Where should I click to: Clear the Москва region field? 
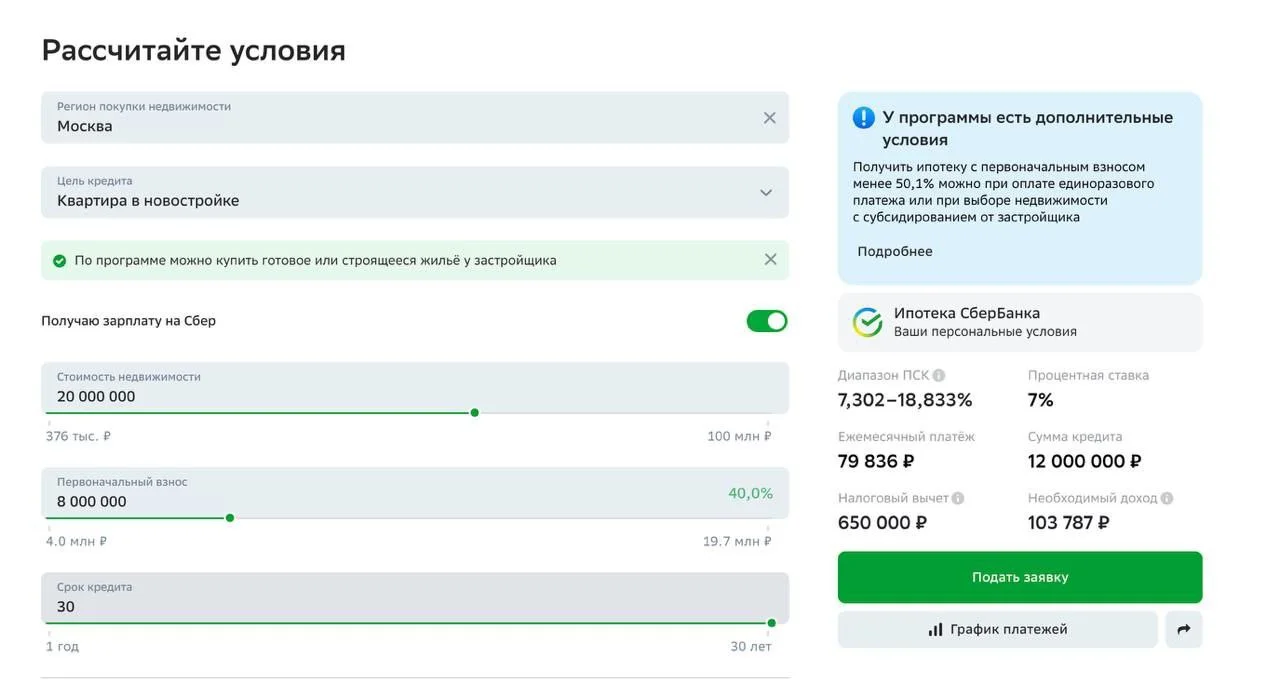coord(769,118)
